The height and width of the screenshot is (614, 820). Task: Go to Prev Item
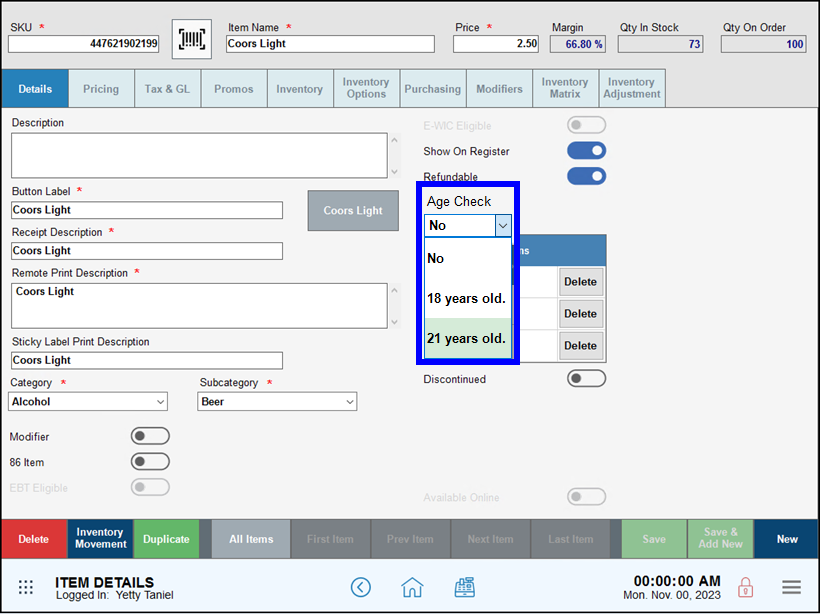pyautogui.click(x=411, y=539)
